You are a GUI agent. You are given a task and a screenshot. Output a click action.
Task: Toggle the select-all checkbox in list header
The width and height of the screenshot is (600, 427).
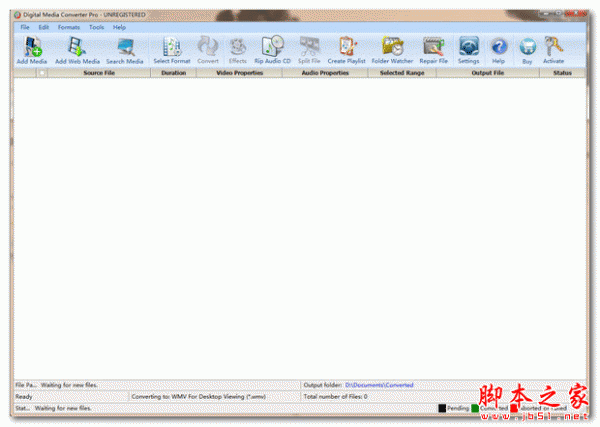click(42, 73)
